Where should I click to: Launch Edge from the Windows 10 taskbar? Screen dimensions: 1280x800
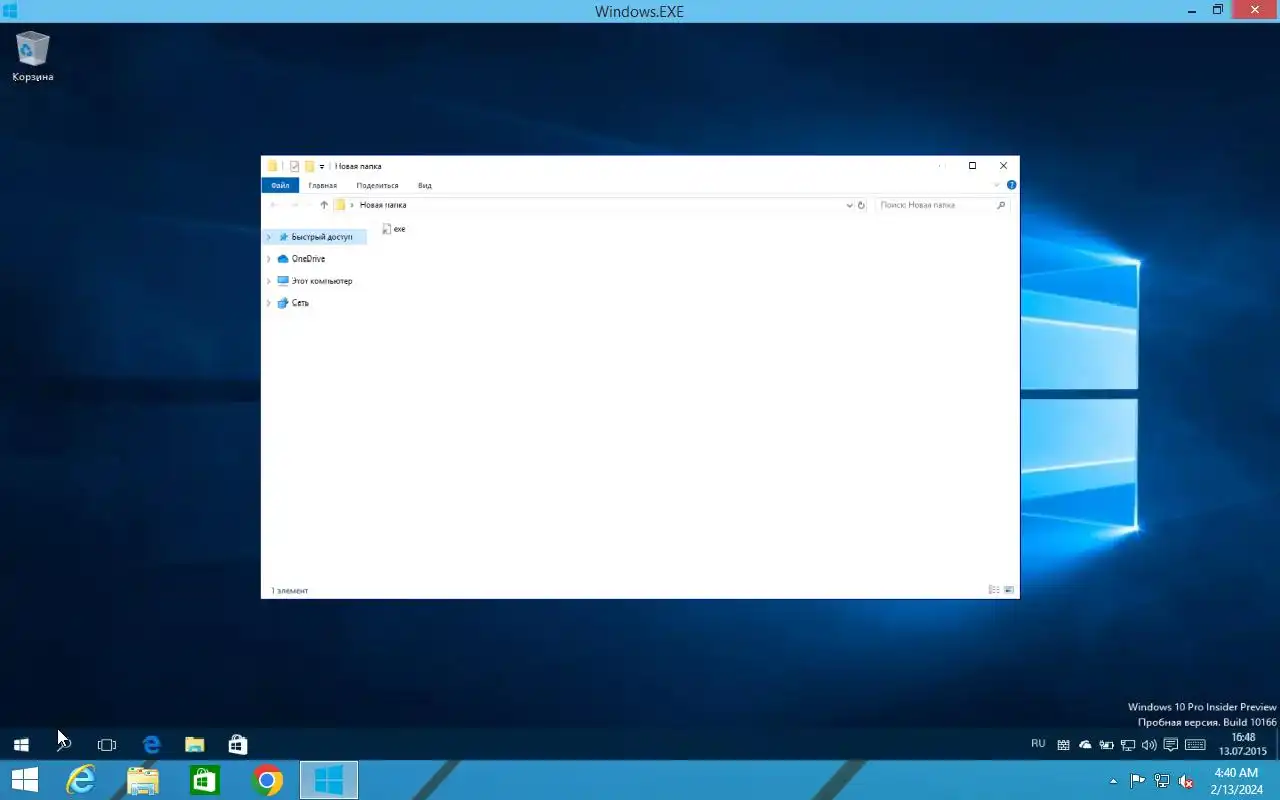click(152, 744)
